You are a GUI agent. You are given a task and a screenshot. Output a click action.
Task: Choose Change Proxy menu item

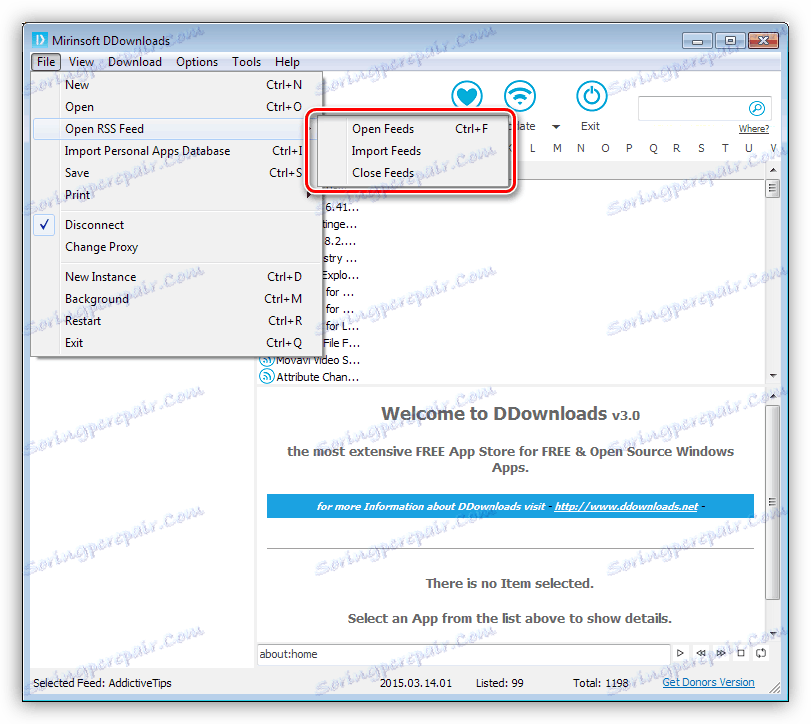click(176, 247)
